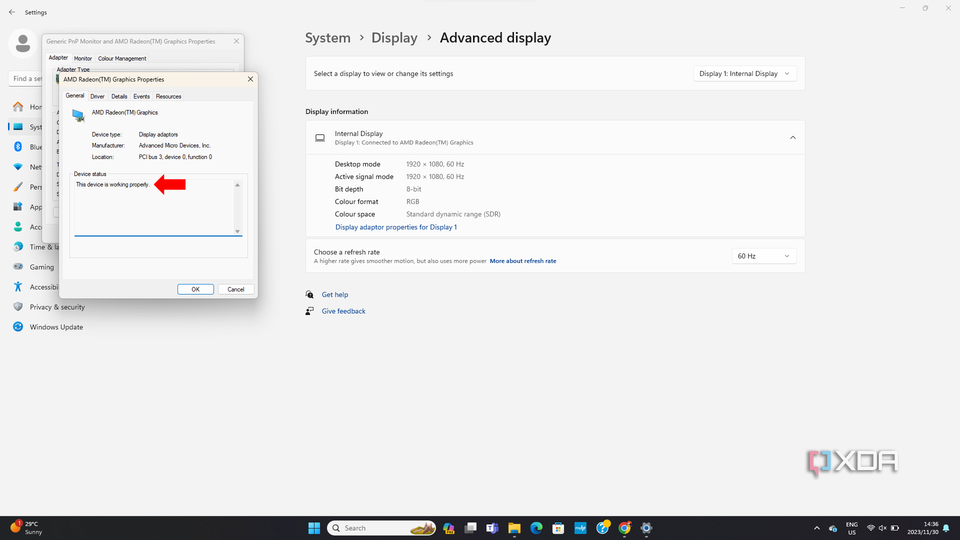Screen dimensions: 960x540
Task: Open Google Chrome from the taskbar
Action: coord(625,528)
